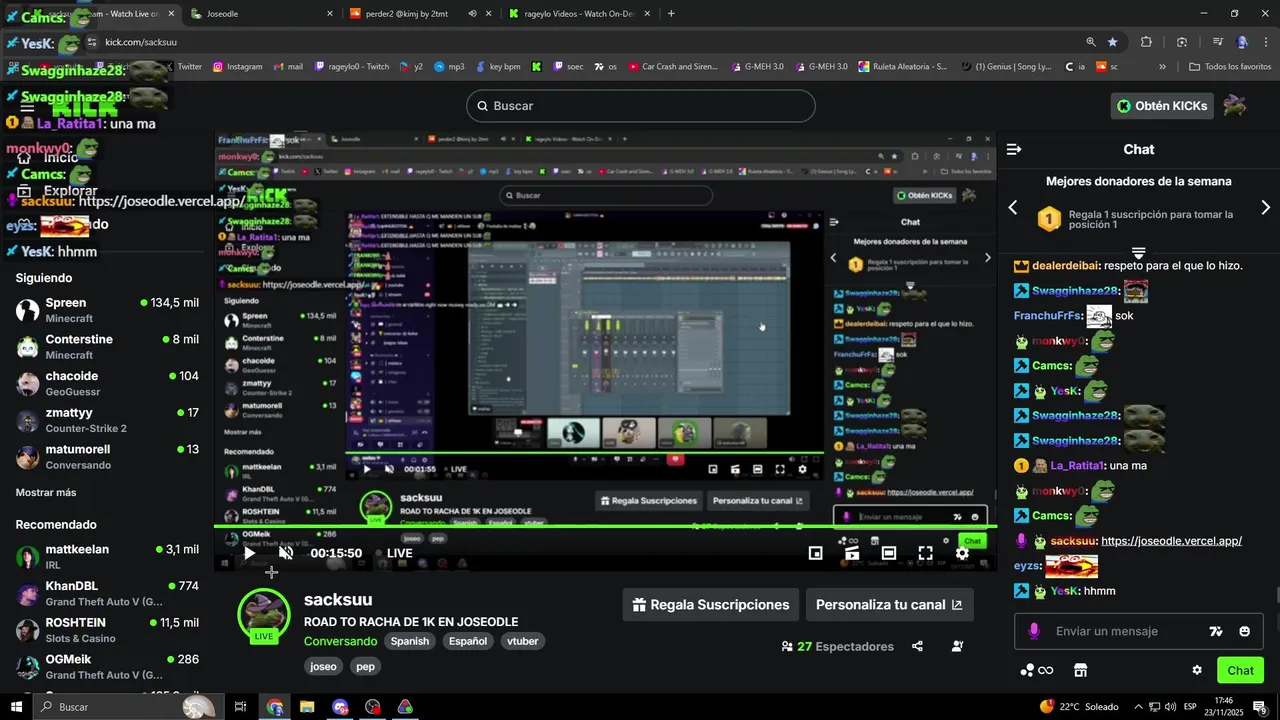Open chat settings gear beside Chat button

pyautogui.click(x=1197, y=670)
